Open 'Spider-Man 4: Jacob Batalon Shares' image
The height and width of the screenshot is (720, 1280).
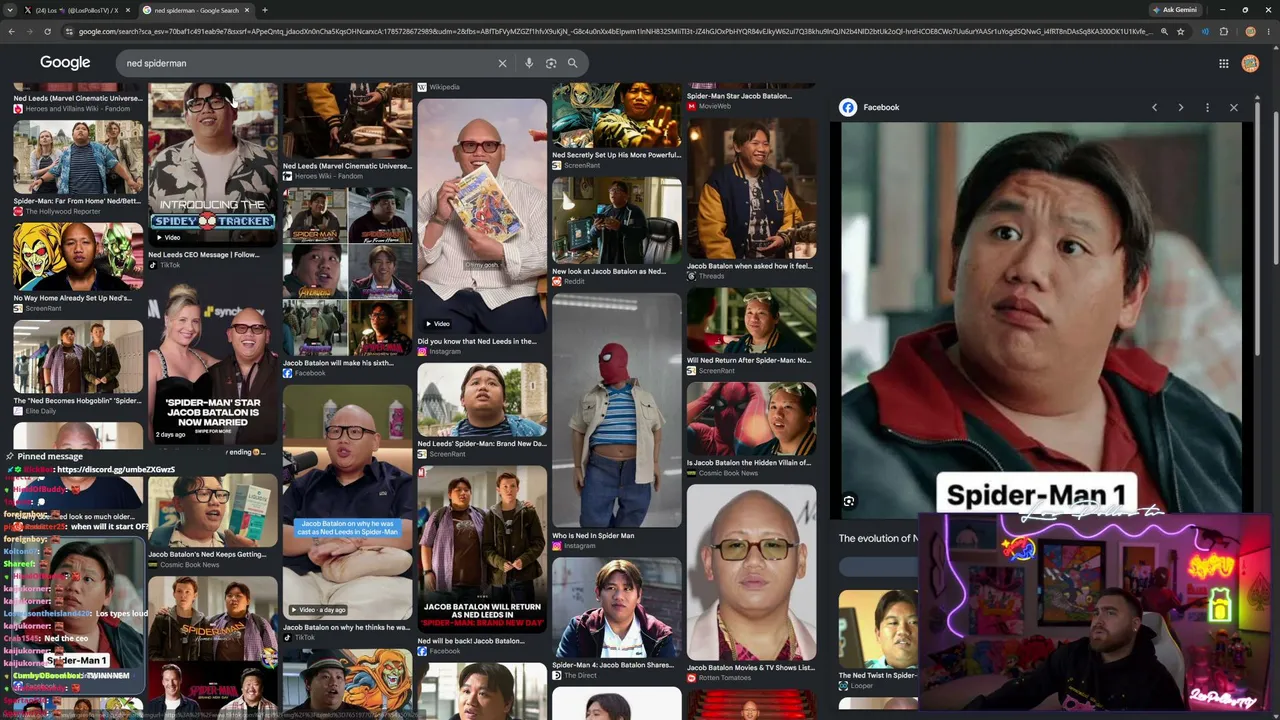click(x=617, y=608)
